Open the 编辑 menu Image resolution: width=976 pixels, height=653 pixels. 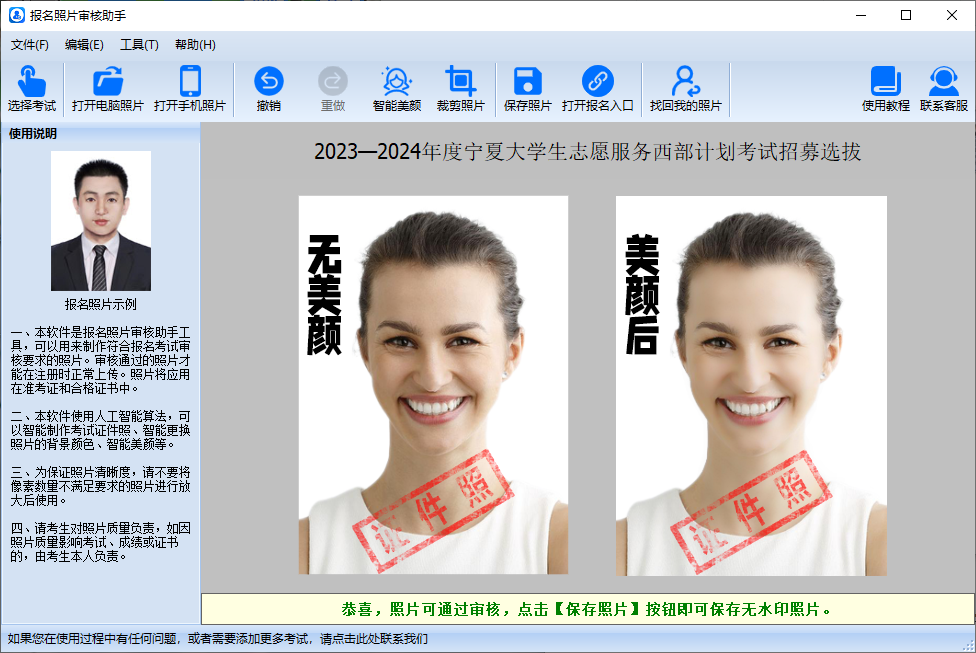tap(84, 44)
